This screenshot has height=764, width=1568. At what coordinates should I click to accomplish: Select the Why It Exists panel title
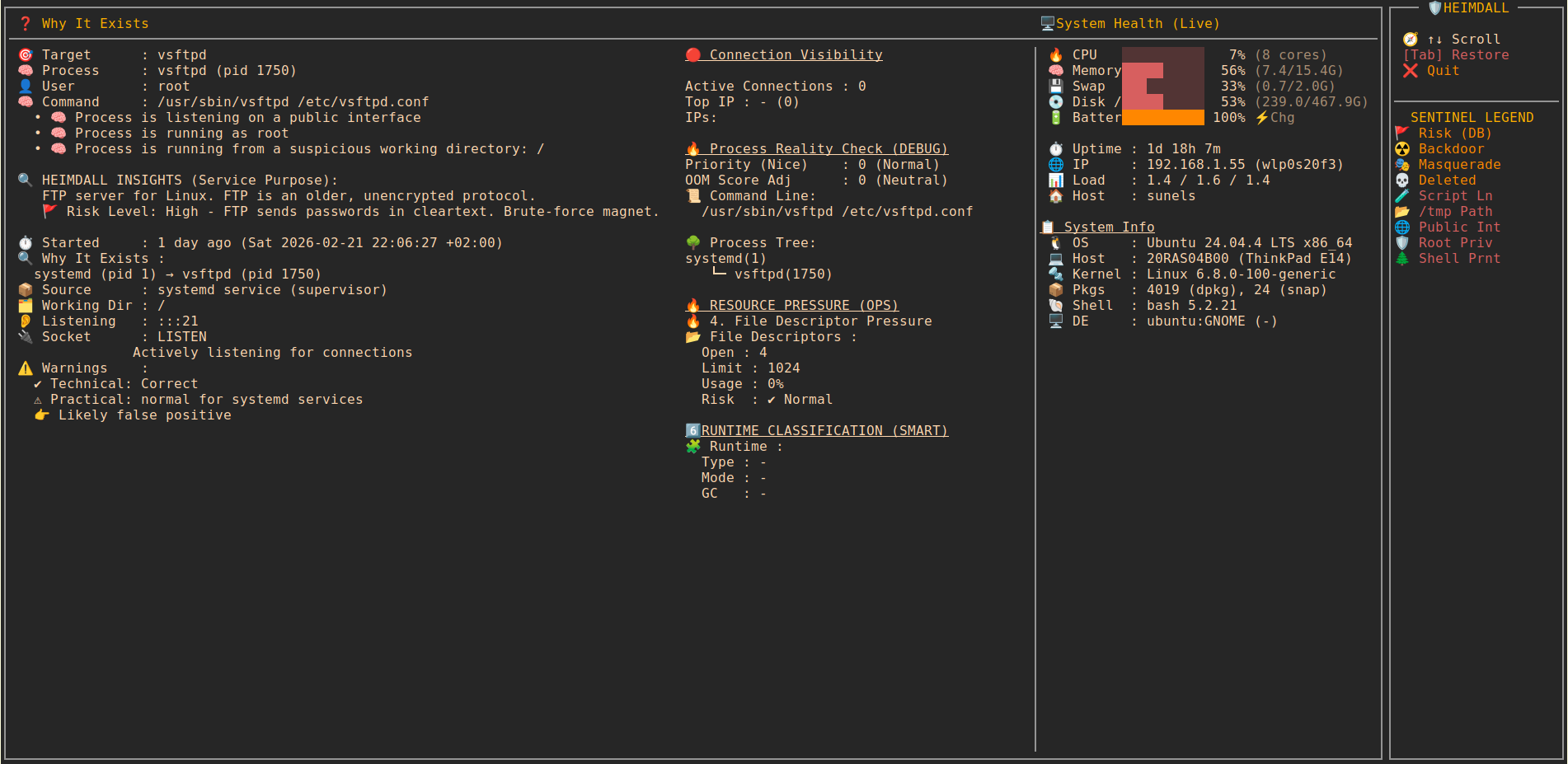click(x=95, y=24)
